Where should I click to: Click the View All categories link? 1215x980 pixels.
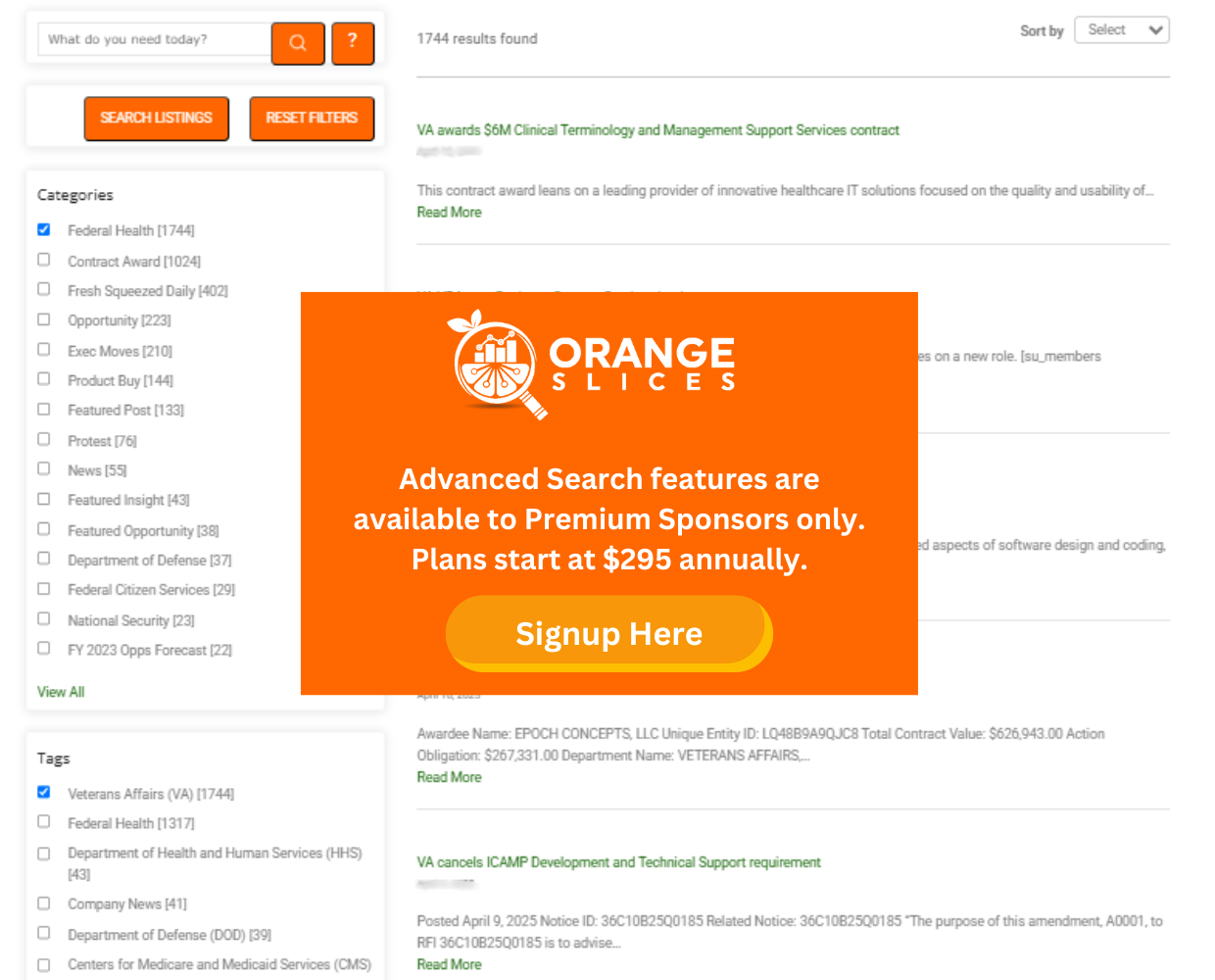(60, 691)
